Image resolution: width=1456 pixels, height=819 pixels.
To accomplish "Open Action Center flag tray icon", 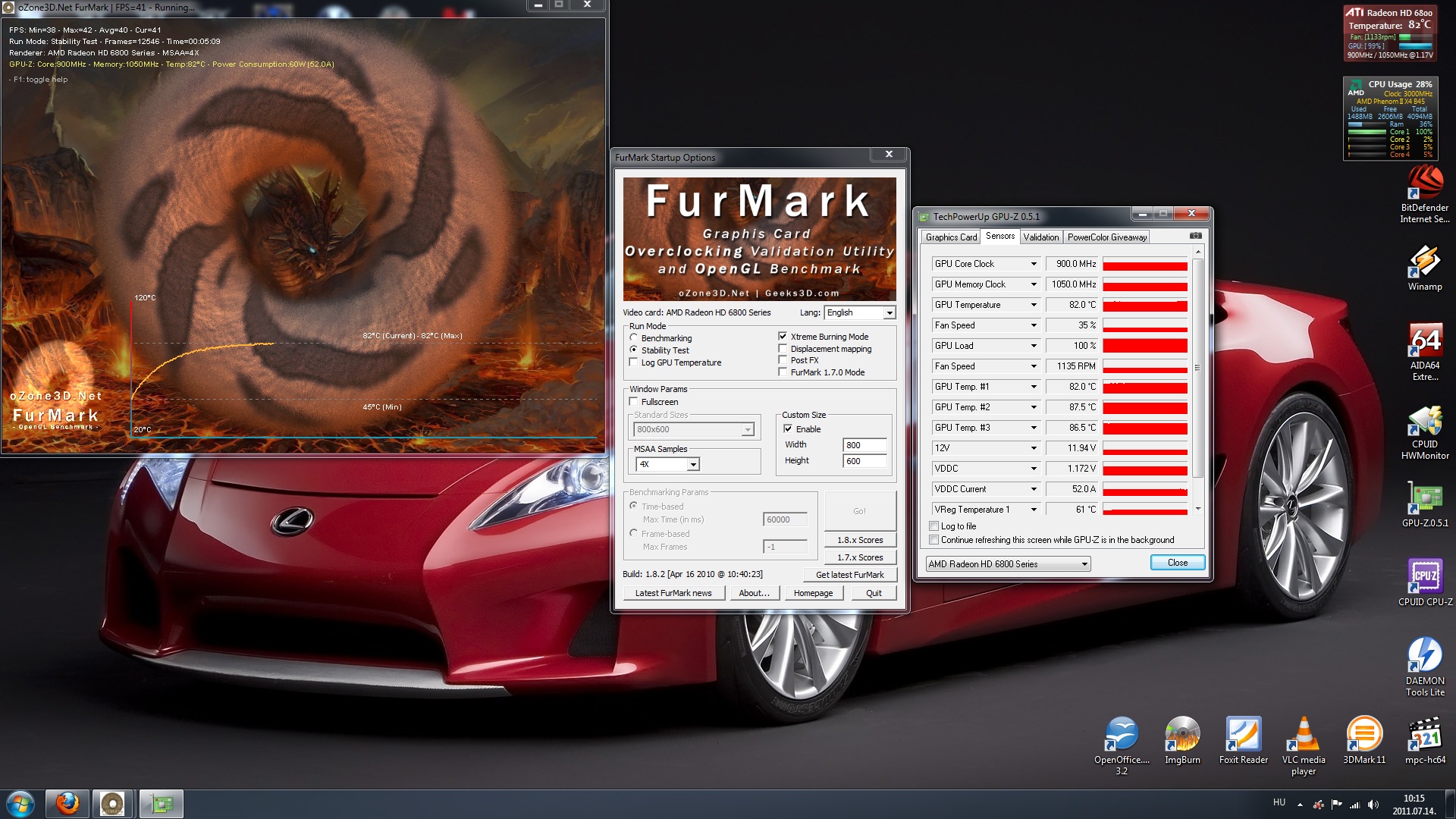I will pyautogui.click(x=1336, y=805).
